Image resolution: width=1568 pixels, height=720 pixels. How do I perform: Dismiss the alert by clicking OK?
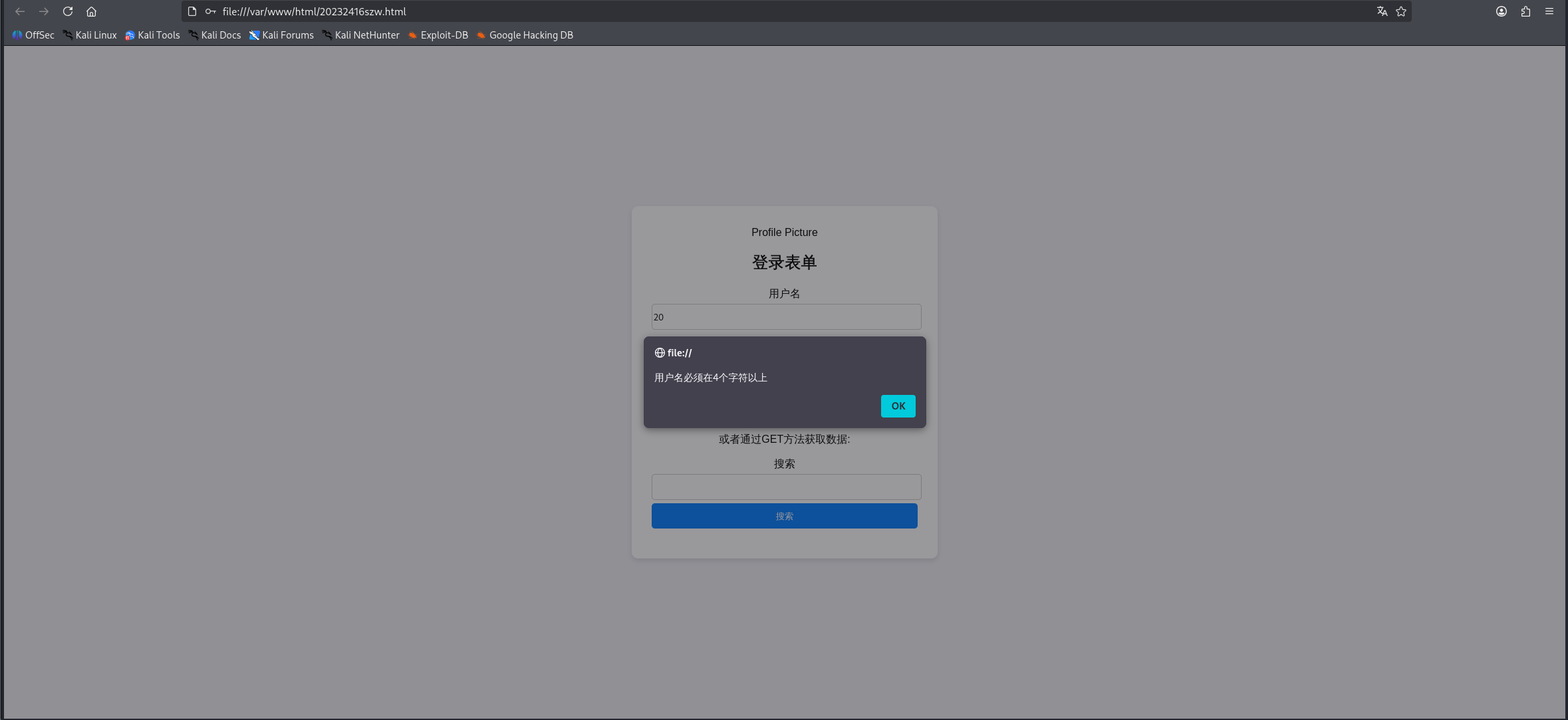tap(898, 406)
